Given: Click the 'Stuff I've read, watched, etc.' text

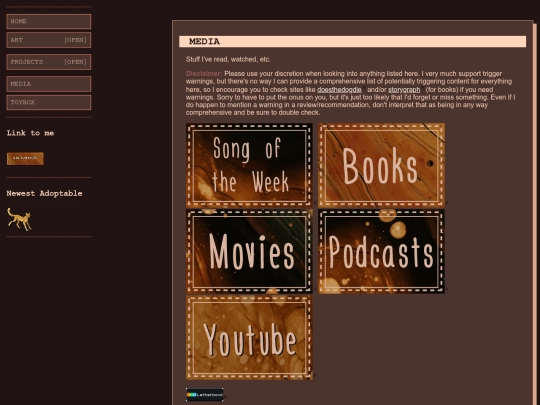Looking at the screenshot, I should 228,59.
